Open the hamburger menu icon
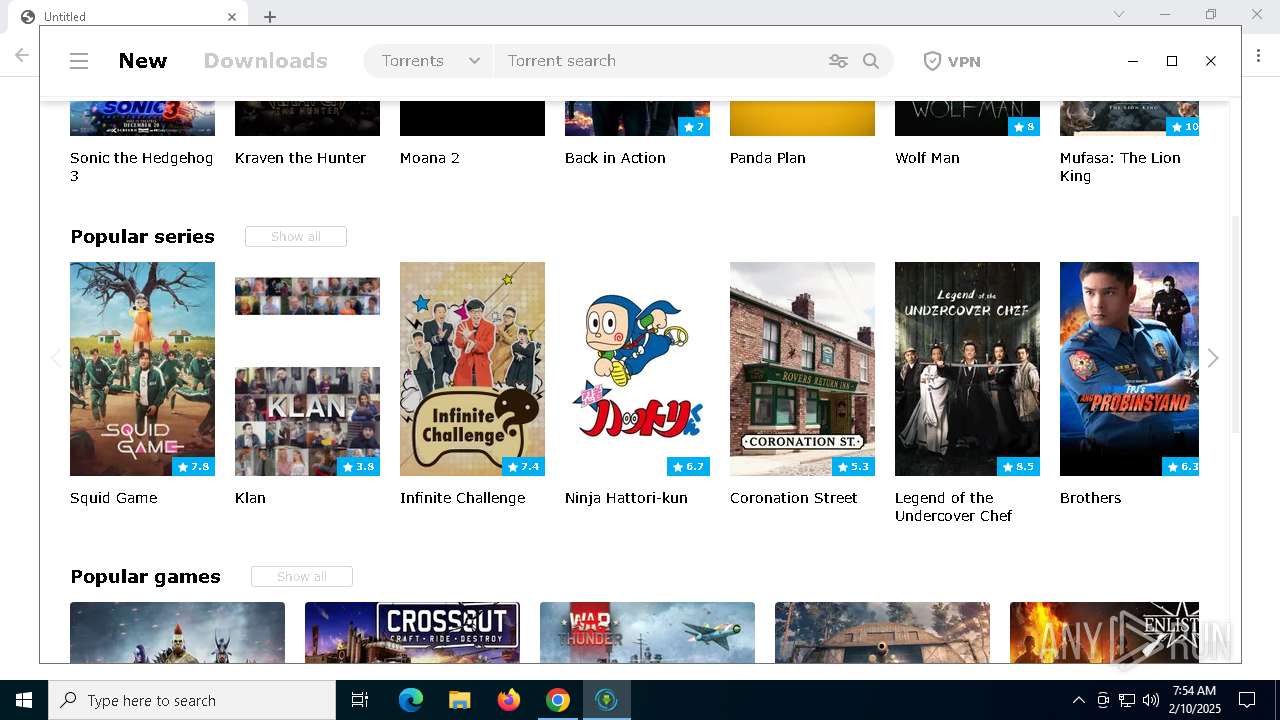This screenshot has height=720, width=1280. (79, 61)
